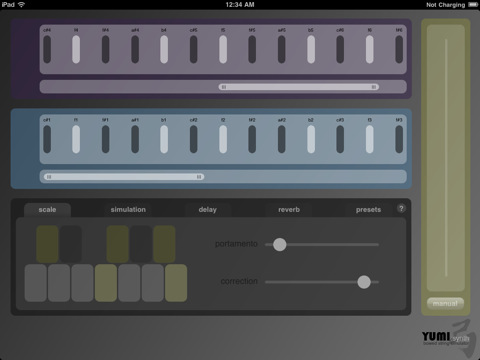The height and width of the screenshot is (360, 480).
Task: Tap the f4 note bar on purple string
Action: click(76, 49)
